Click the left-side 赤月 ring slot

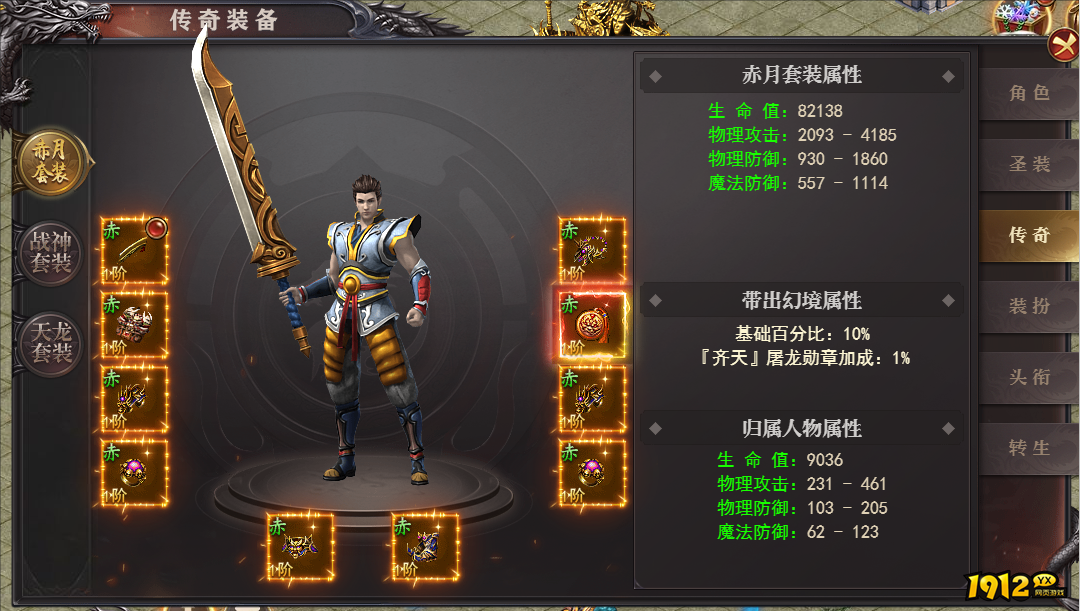click(134, 473)
